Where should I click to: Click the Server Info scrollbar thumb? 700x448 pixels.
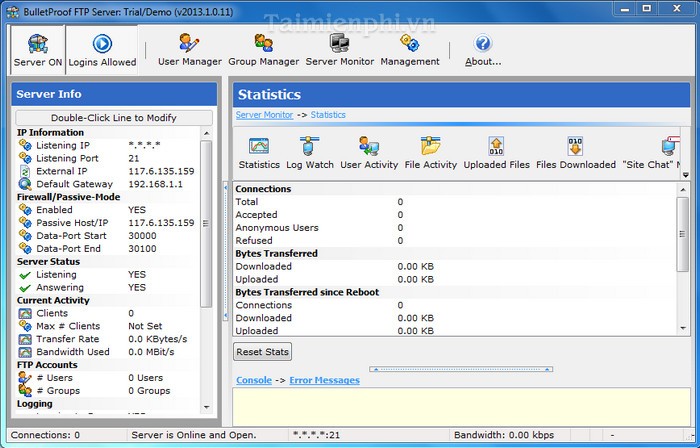point(206,224)
